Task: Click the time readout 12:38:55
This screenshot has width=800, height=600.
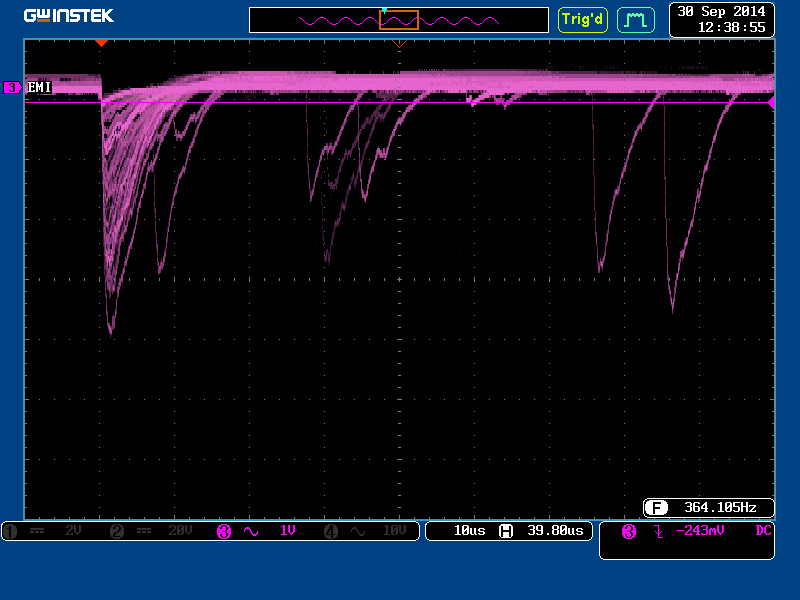Action: point(732,28)
